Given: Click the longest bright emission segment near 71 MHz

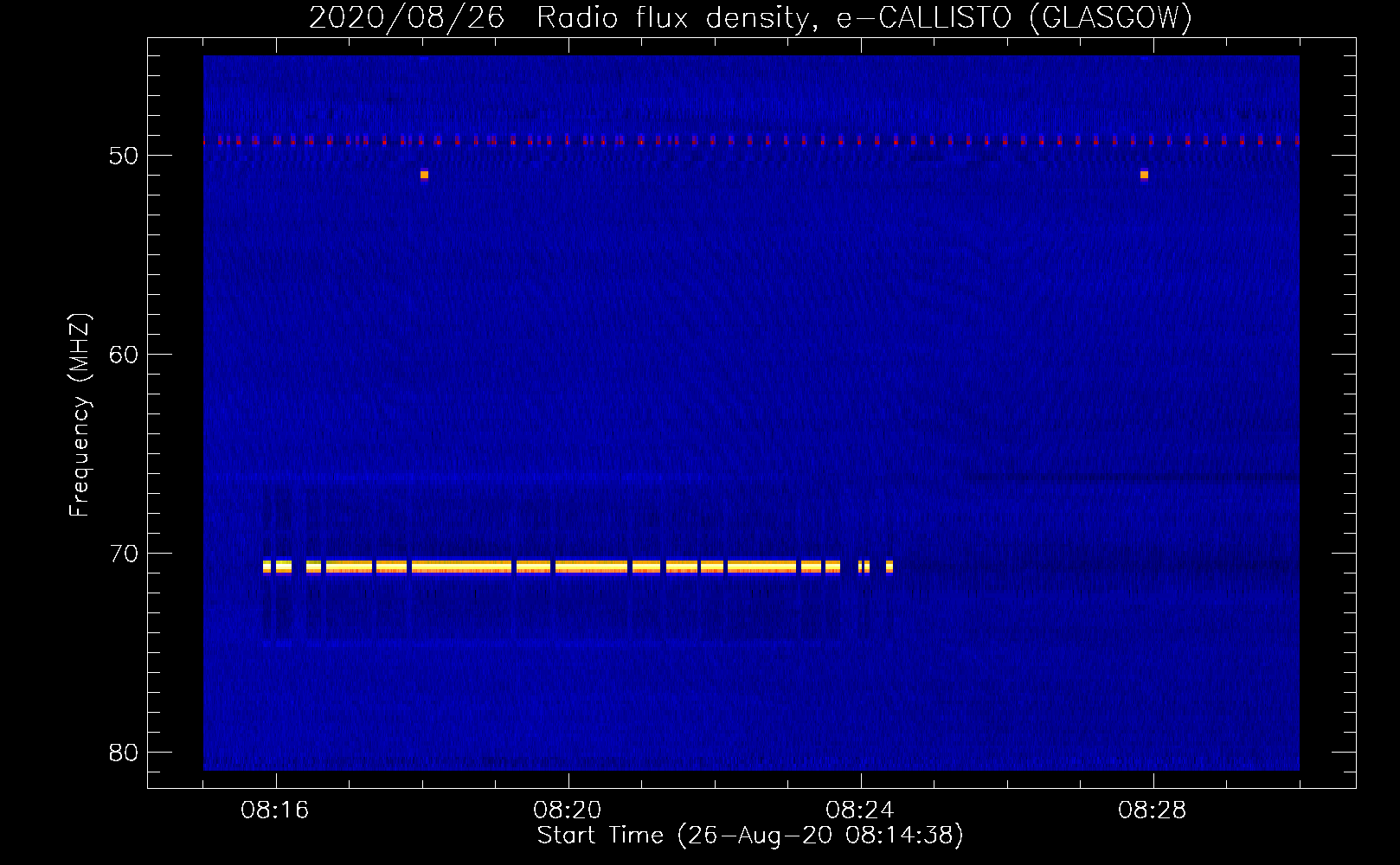Looking at the screenshot, I should pos(462,567).
